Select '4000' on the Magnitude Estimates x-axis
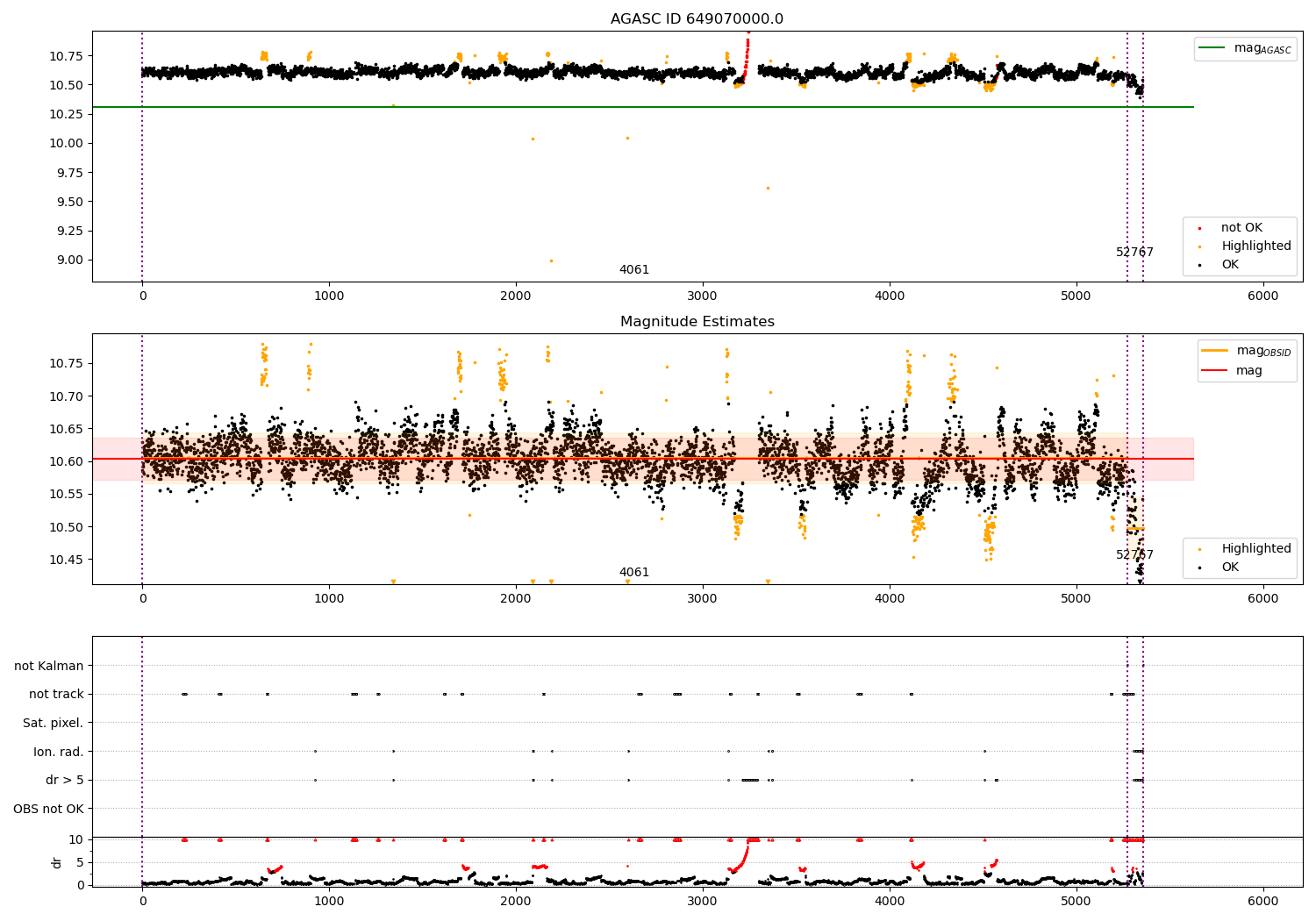The width and height of the screenshot is (1316, 921). [890, 599]
